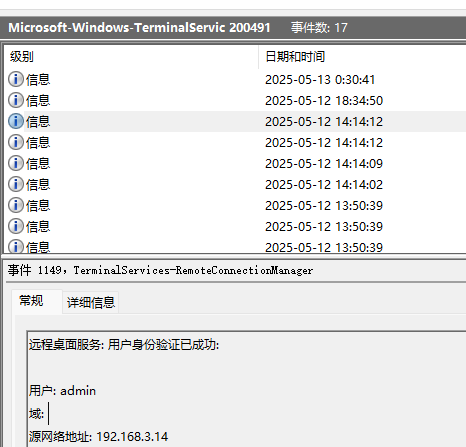This screenshot has width=466, height=447.
Task: Click info icon of second 14:14:12 event
Action: (16, 142)
